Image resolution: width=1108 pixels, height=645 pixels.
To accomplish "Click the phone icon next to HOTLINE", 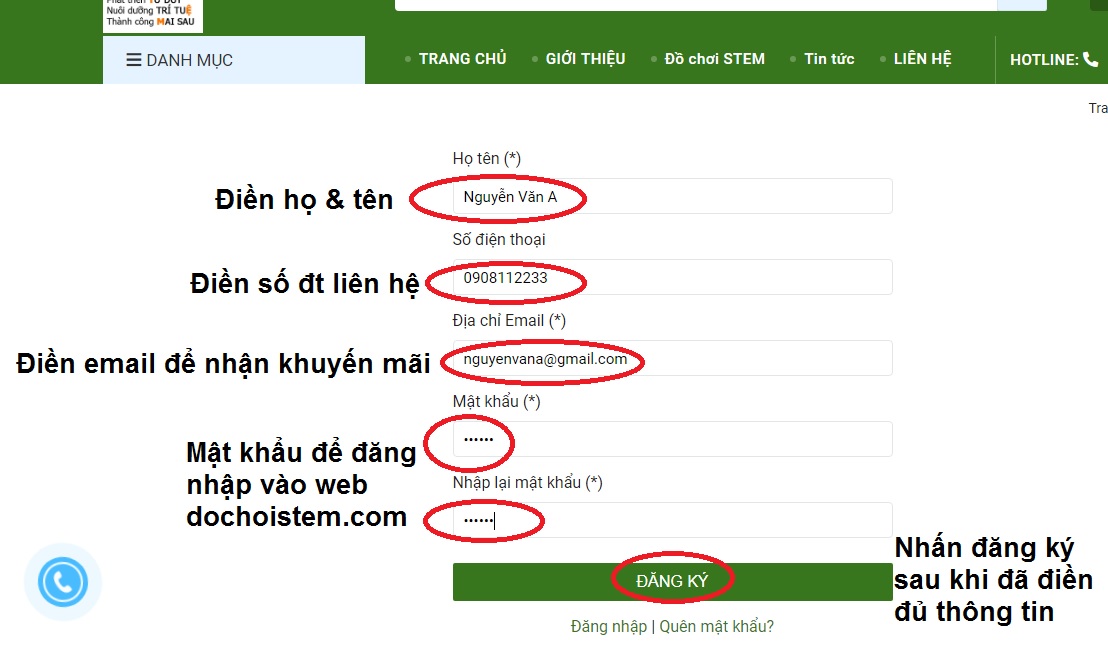I will click(1090, 59).
